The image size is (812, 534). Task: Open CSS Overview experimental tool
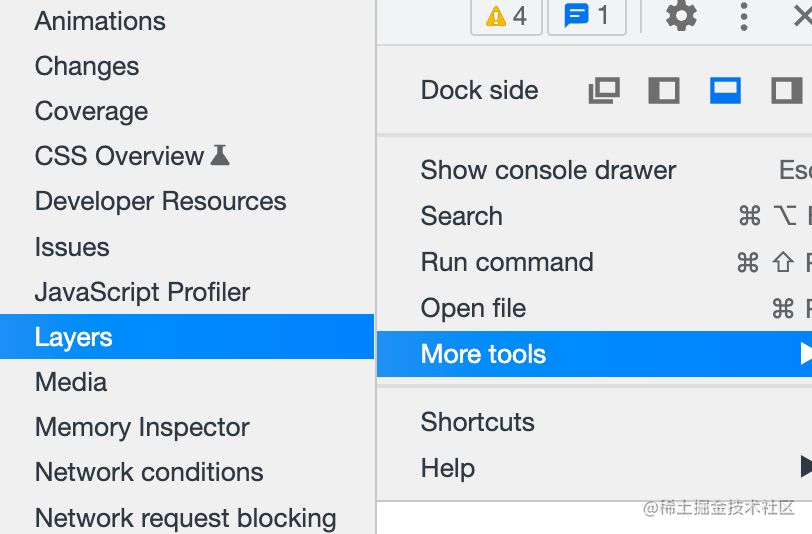click(x=120, y=156)
